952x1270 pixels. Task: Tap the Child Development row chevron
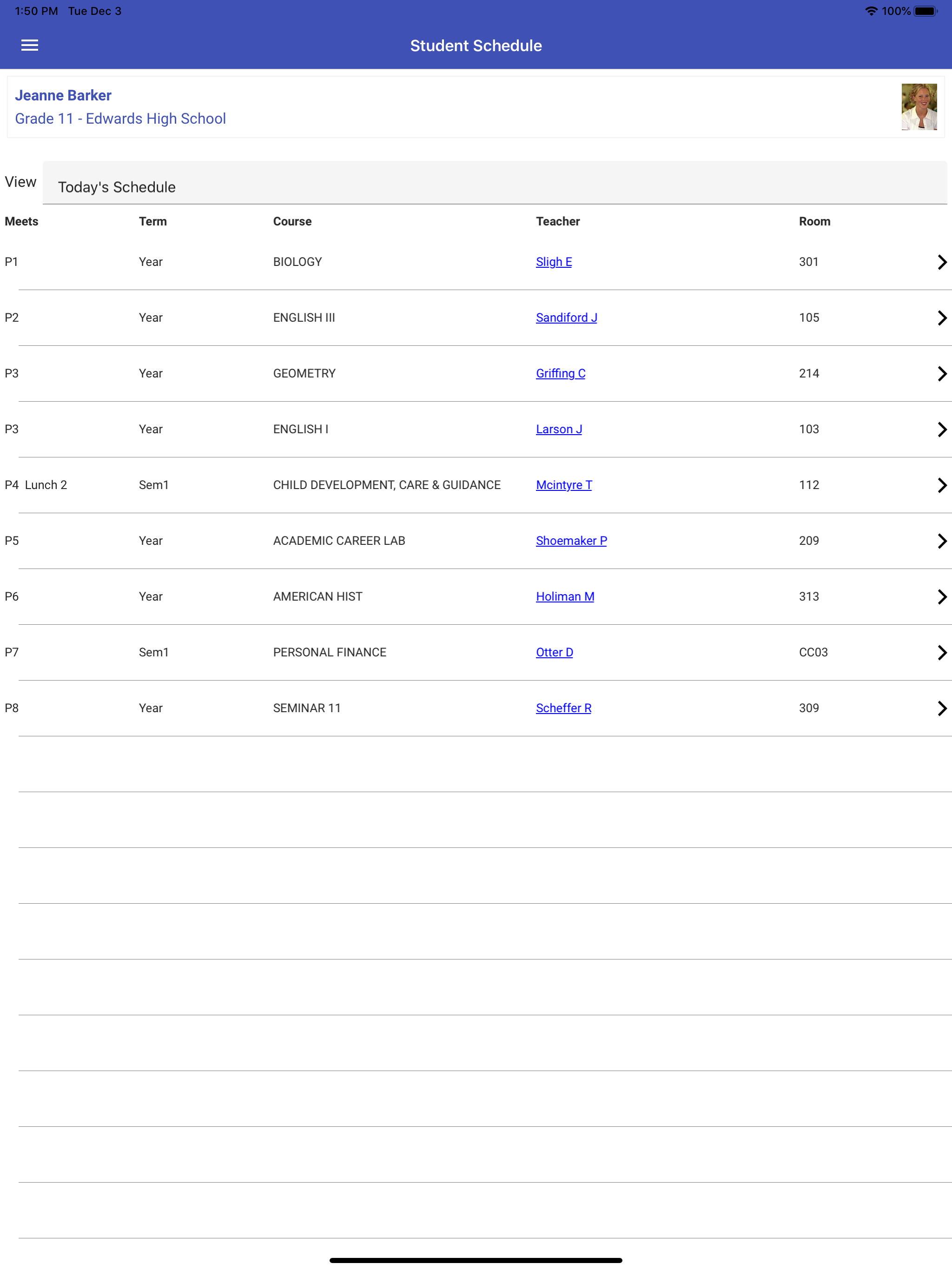coord(941,484)
